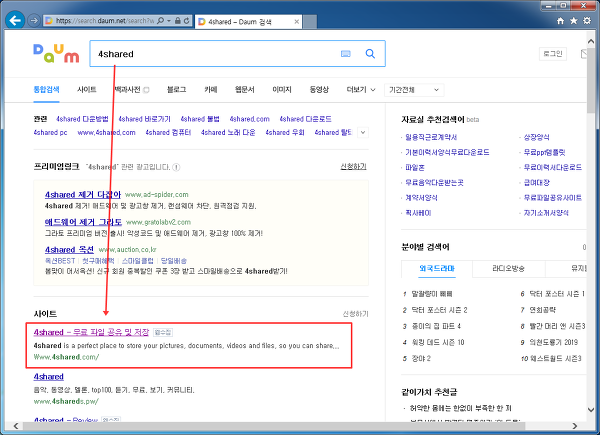The width and height of the screenshot is (600, 435).
Task: Click ranked item 의천도룡기 2019
Action: [553, 342]
